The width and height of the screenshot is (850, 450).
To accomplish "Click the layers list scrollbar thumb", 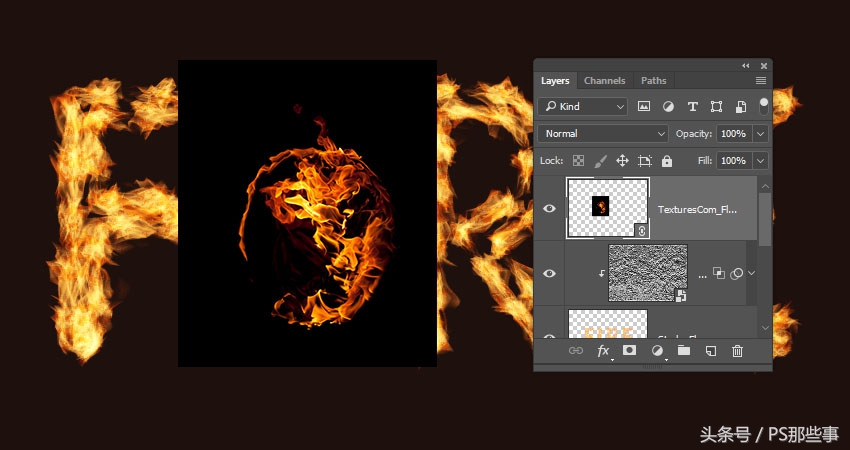I will pyautogui.click(x=765, y=220).
